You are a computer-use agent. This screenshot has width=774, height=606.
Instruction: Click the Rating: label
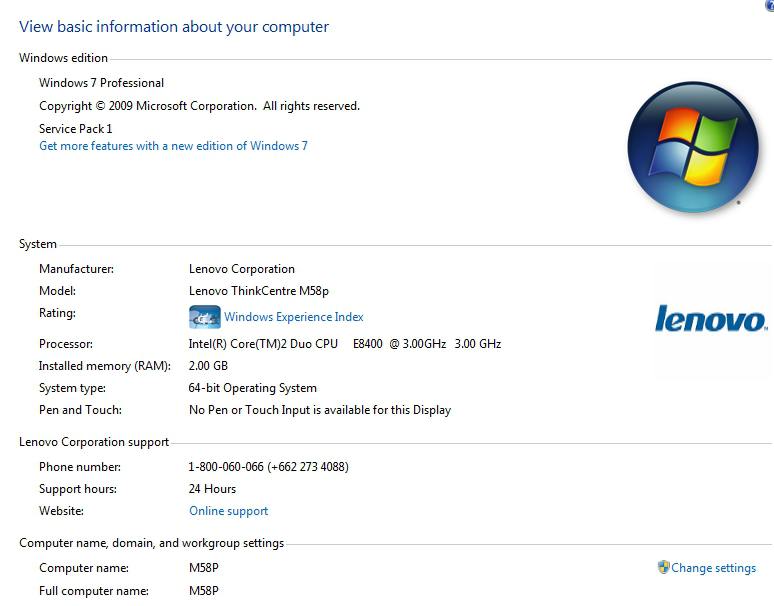57,313
